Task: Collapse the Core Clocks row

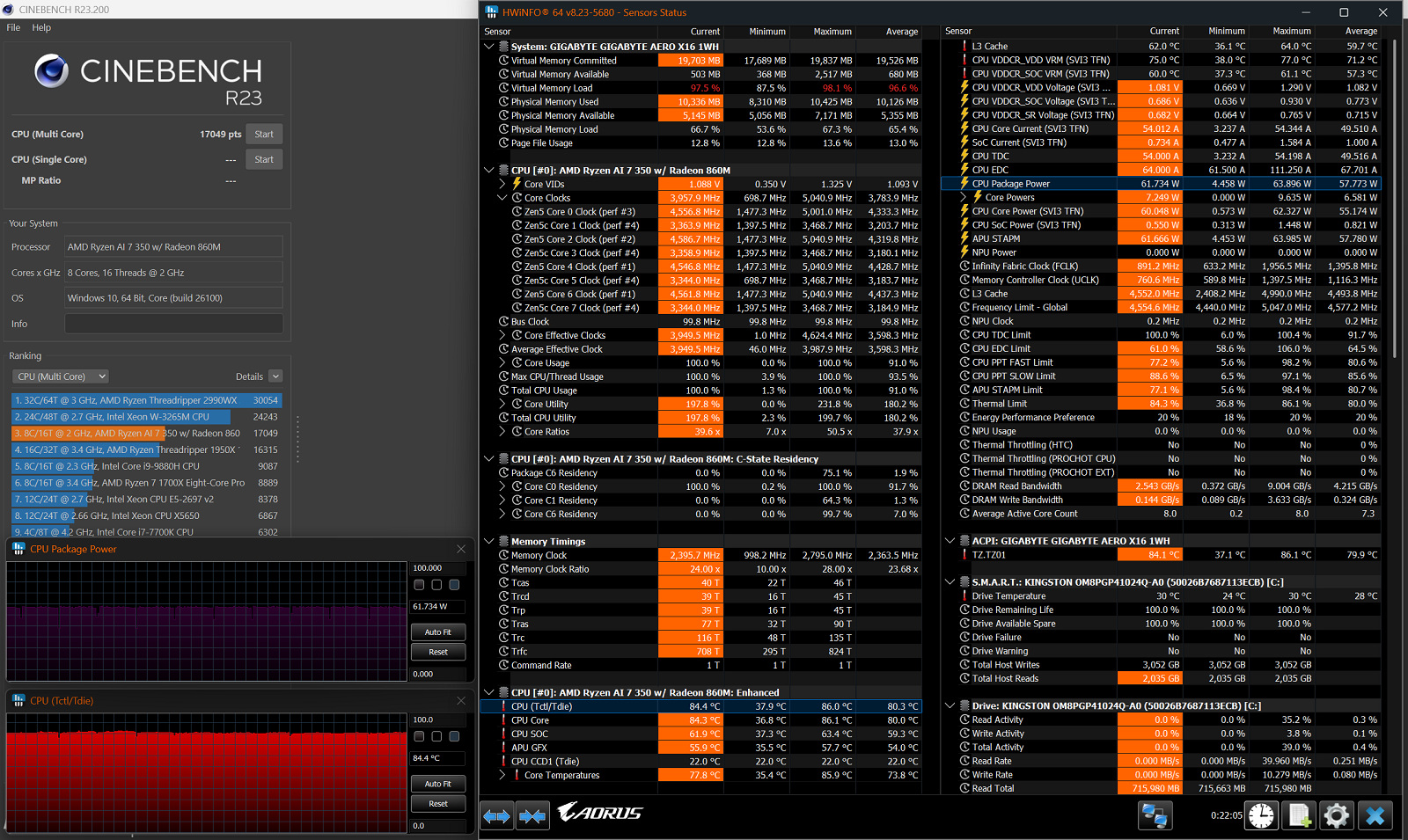Action: [x=502, y=198]
